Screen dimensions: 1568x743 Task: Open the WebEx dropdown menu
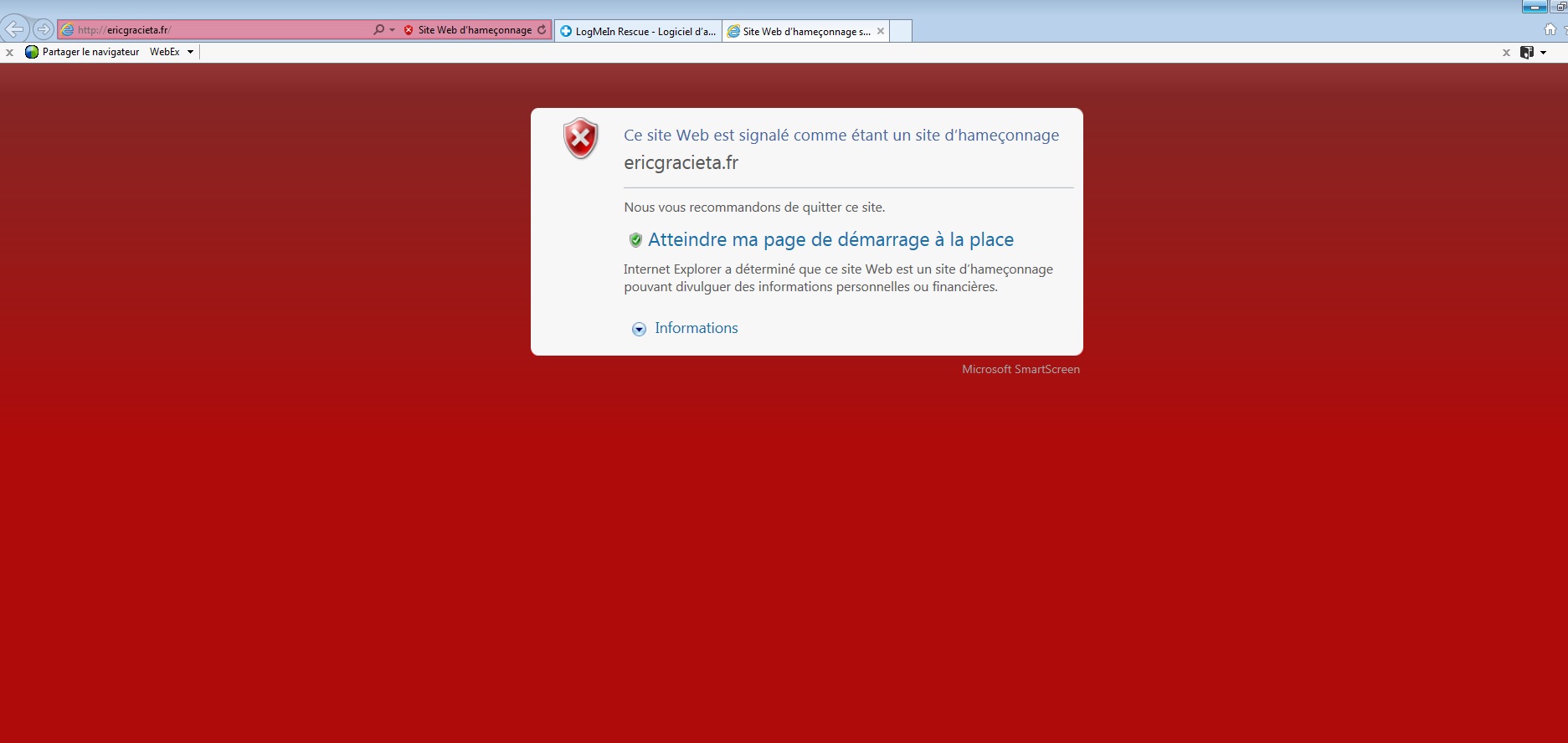click(x=172, y=52)
